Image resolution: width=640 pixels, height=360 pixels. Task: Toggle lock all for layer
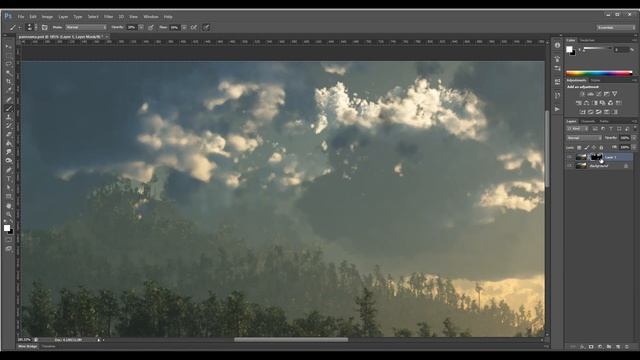click(x=601, y=147)
